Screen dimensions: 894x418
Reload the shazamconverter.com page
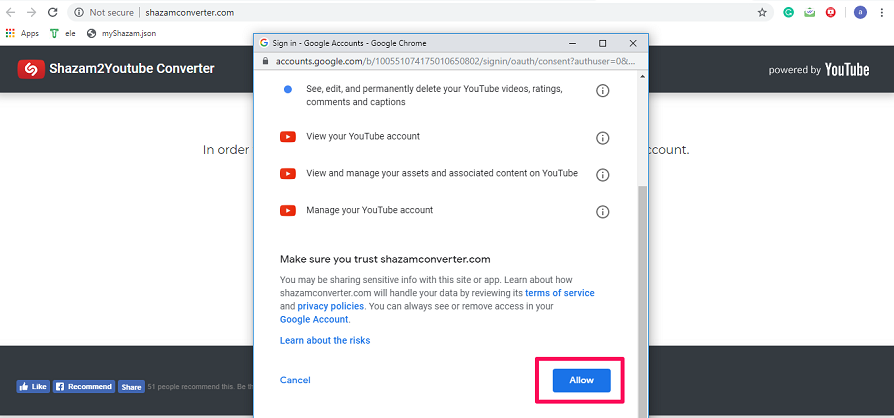(x=52, y=13)
